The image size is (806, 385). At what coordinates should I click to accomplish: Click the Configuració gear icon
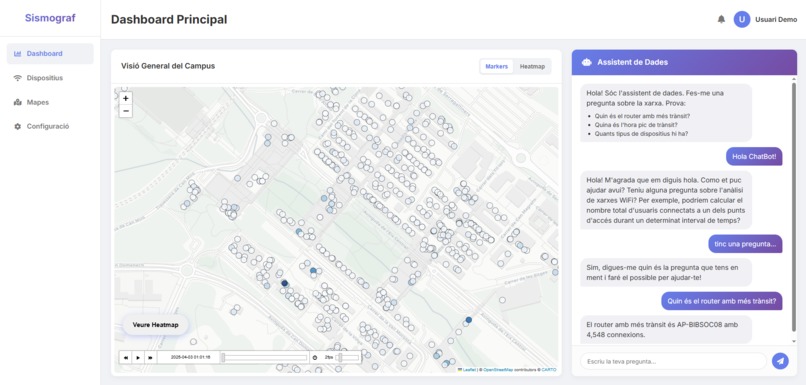pyautogui.click(x=17, y=126)
